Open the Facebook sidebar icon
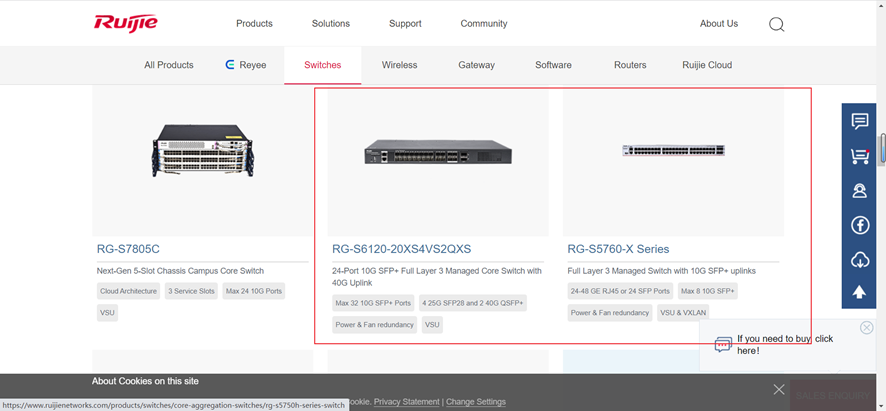Screen dimensions: 886x411 tap(859, 226)
